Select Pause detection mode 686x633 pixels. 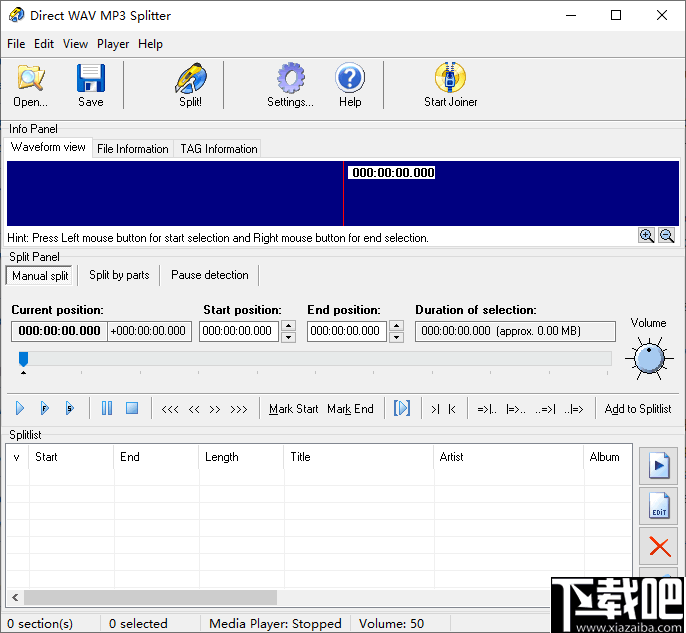[x=210, y=275]
